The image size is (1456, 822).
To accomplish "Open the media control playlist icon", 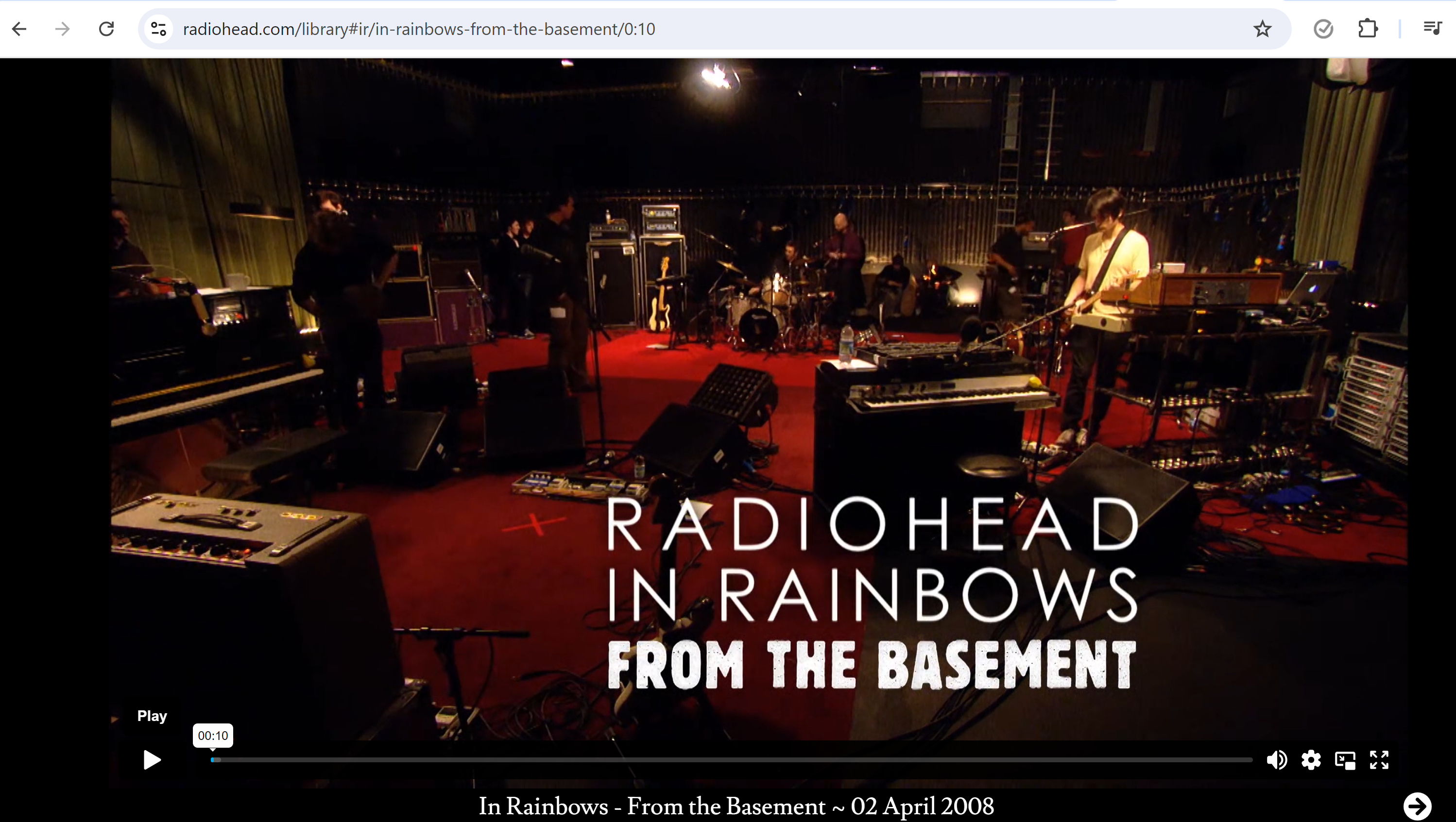I will pyautogui.click(x=1432, y=28).
